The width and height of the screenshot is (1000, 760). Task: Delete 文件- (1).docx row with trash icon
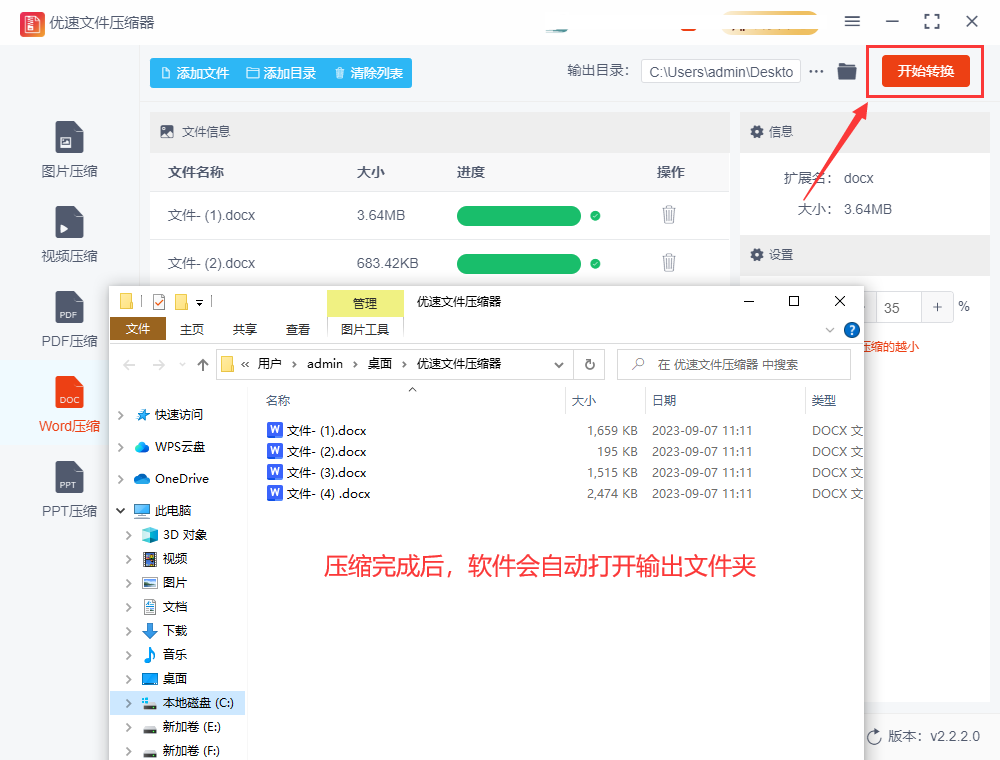point(668,215)
